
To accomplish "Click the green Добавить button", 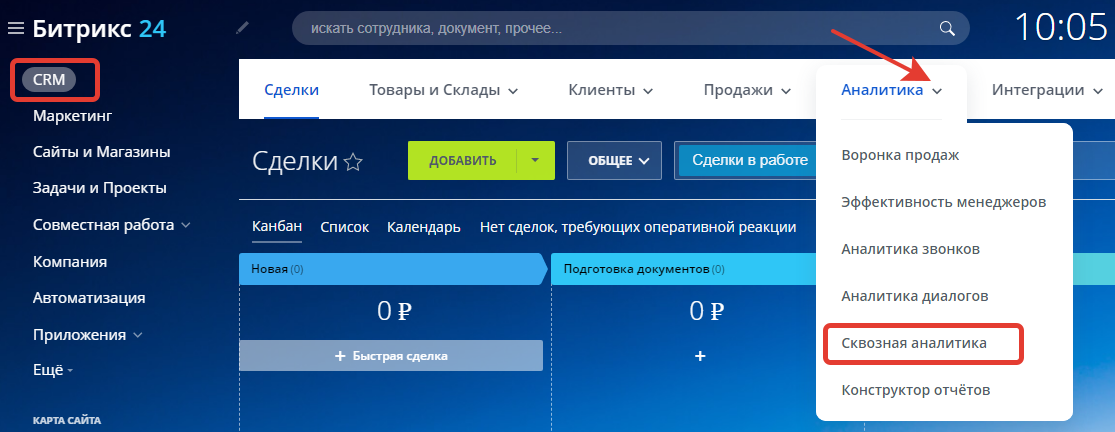I will [x=462, y=161].
